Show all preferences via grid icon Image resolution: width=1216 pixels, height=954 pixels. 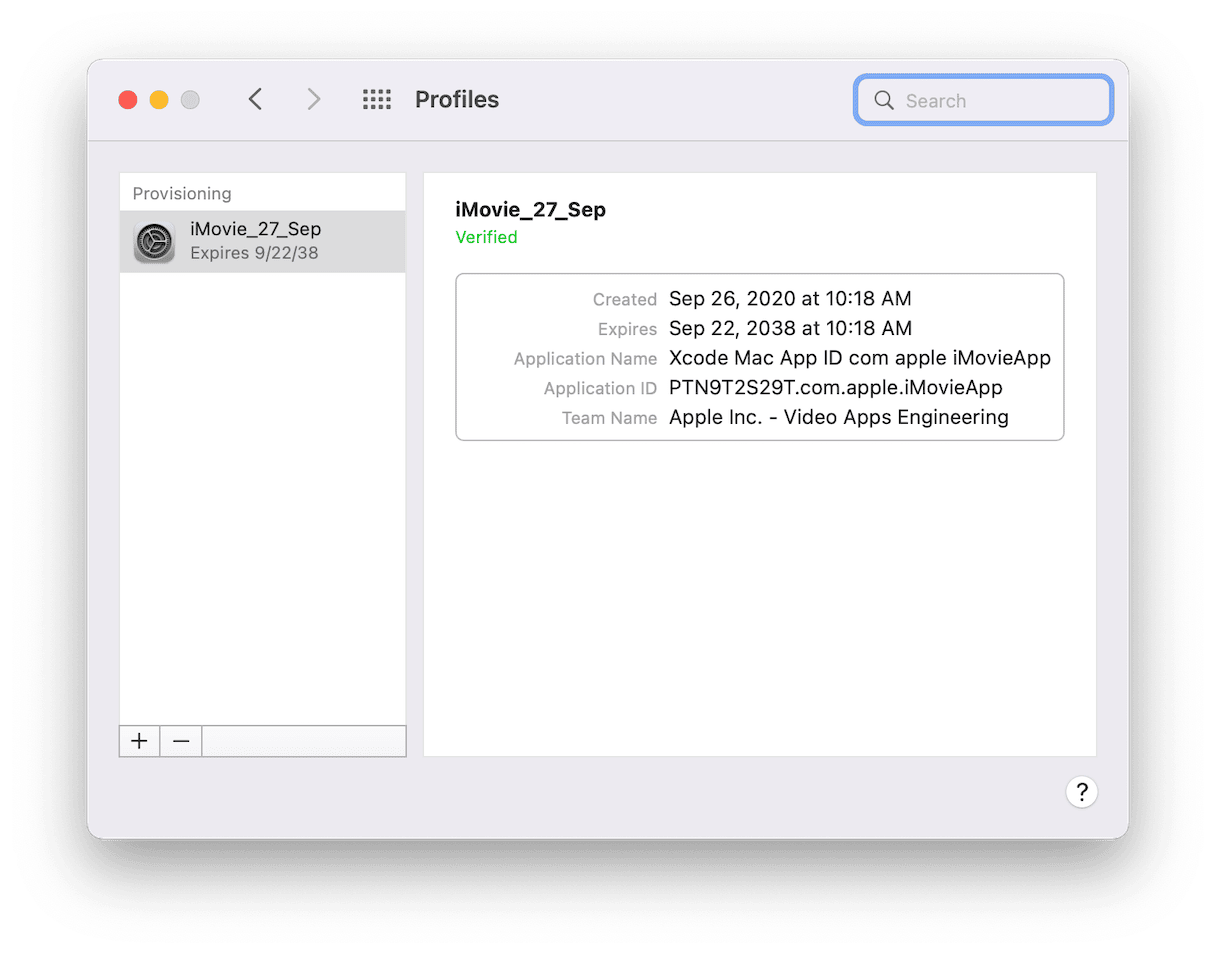click(x=376, y=99)
